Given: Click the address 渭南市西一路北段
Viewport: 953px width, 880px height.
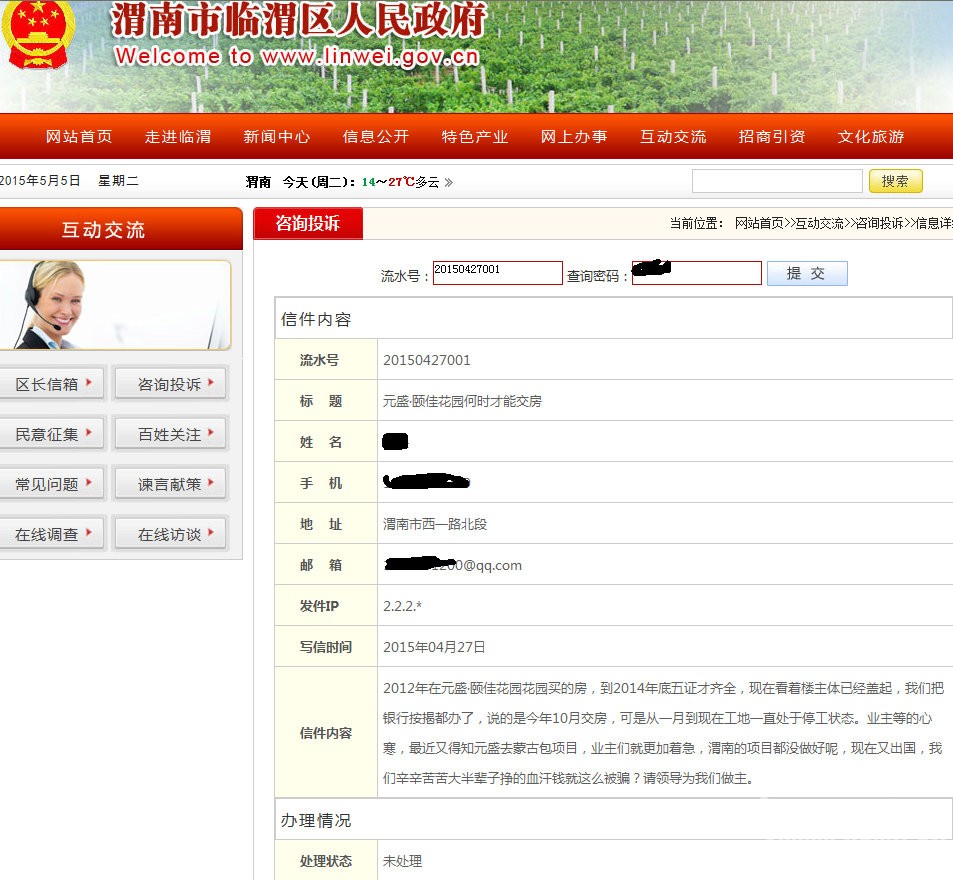Looking at the screenshot, I should (x=435, y=524).
